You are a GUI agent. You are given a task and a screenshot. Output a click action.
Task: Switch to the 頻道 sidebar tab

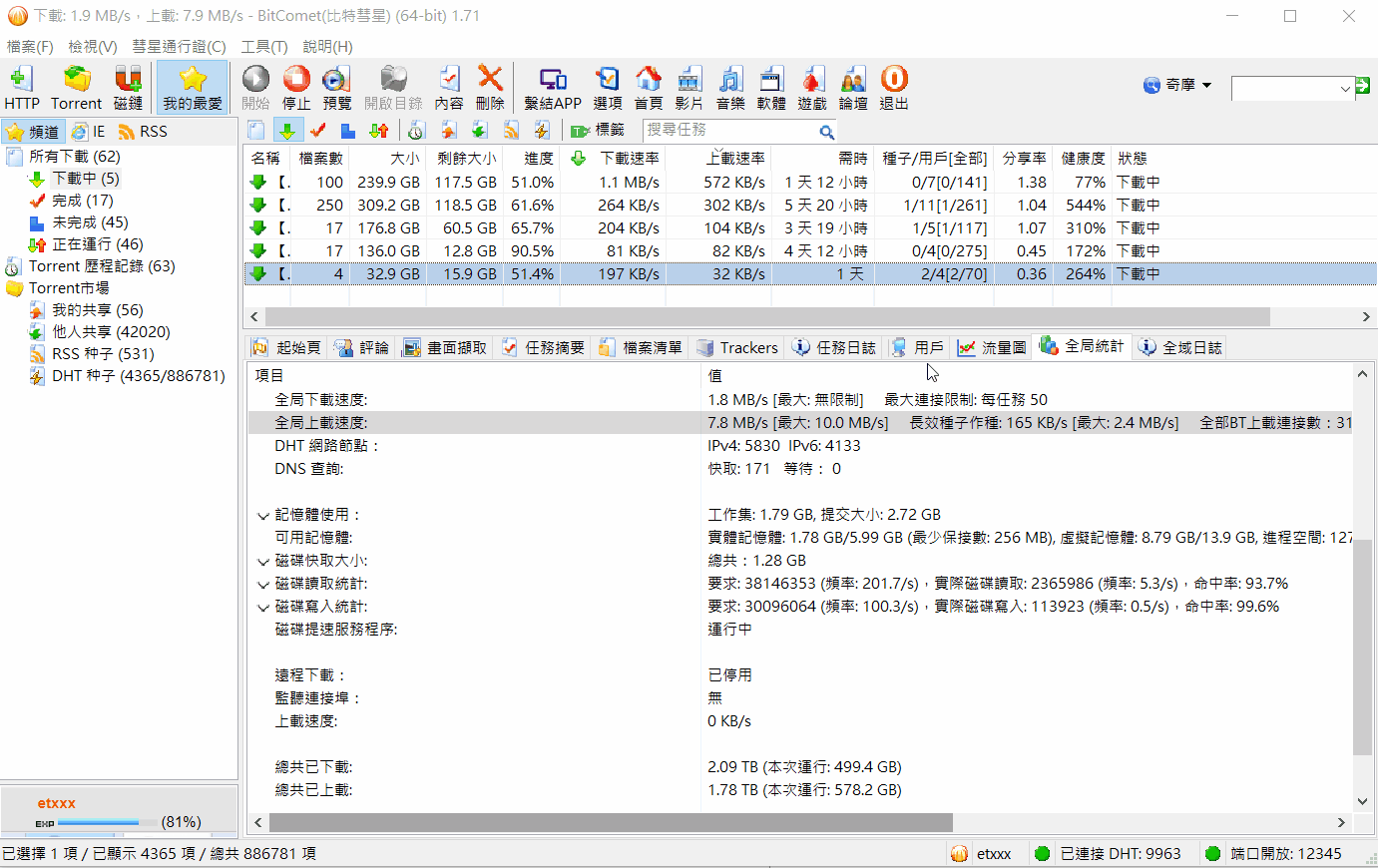pyautogui.click(x=32, y=132)
